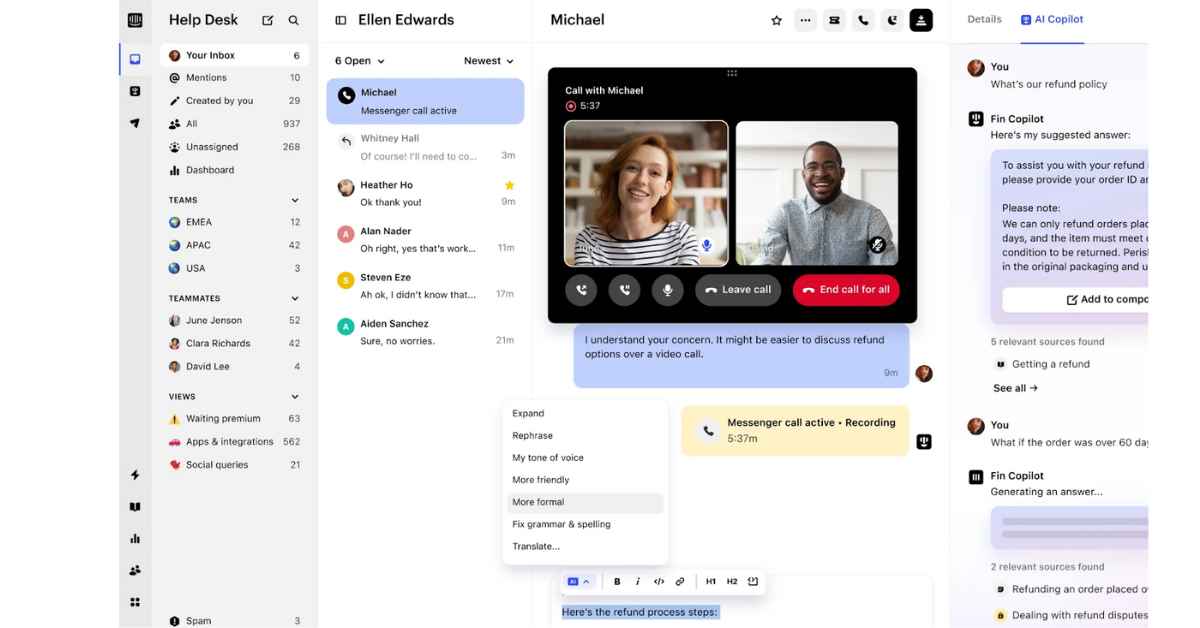1200x628 pixels.
Task: Collapse the Teams section in the sidebar
Action: pyautogui.click(x=294, y=199)
